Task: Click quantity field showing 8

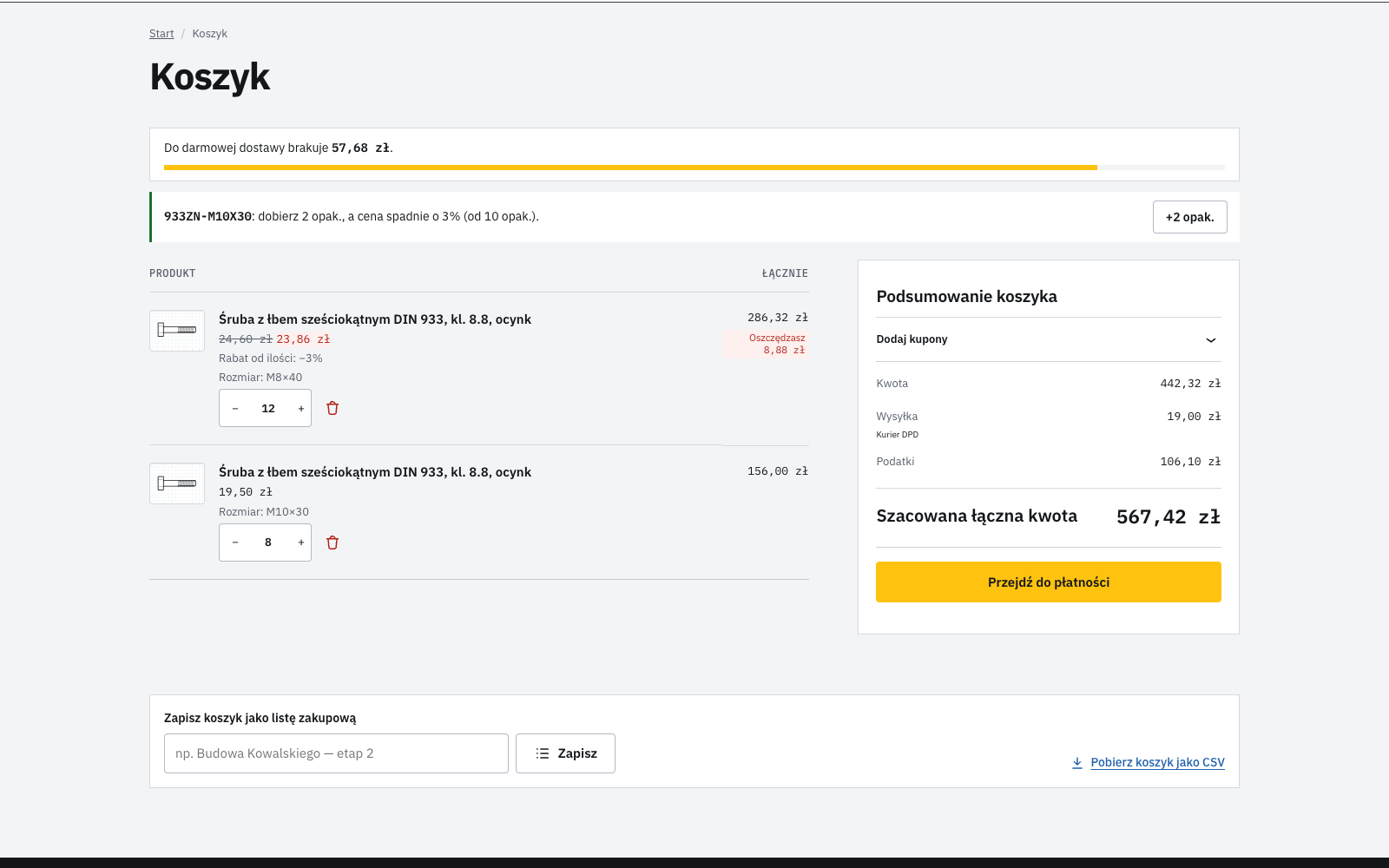Action: (268, 542)
